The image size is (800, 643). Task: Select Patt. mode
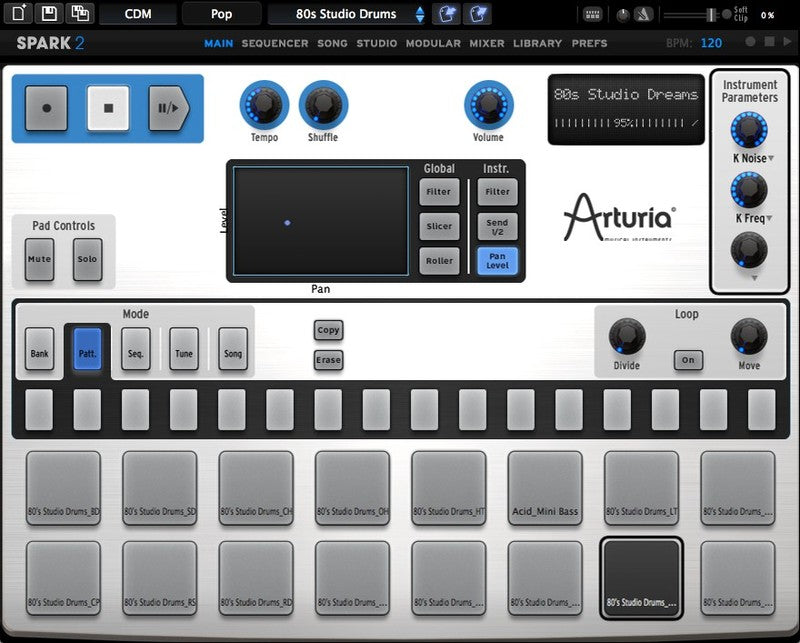[x=87, y=349]
